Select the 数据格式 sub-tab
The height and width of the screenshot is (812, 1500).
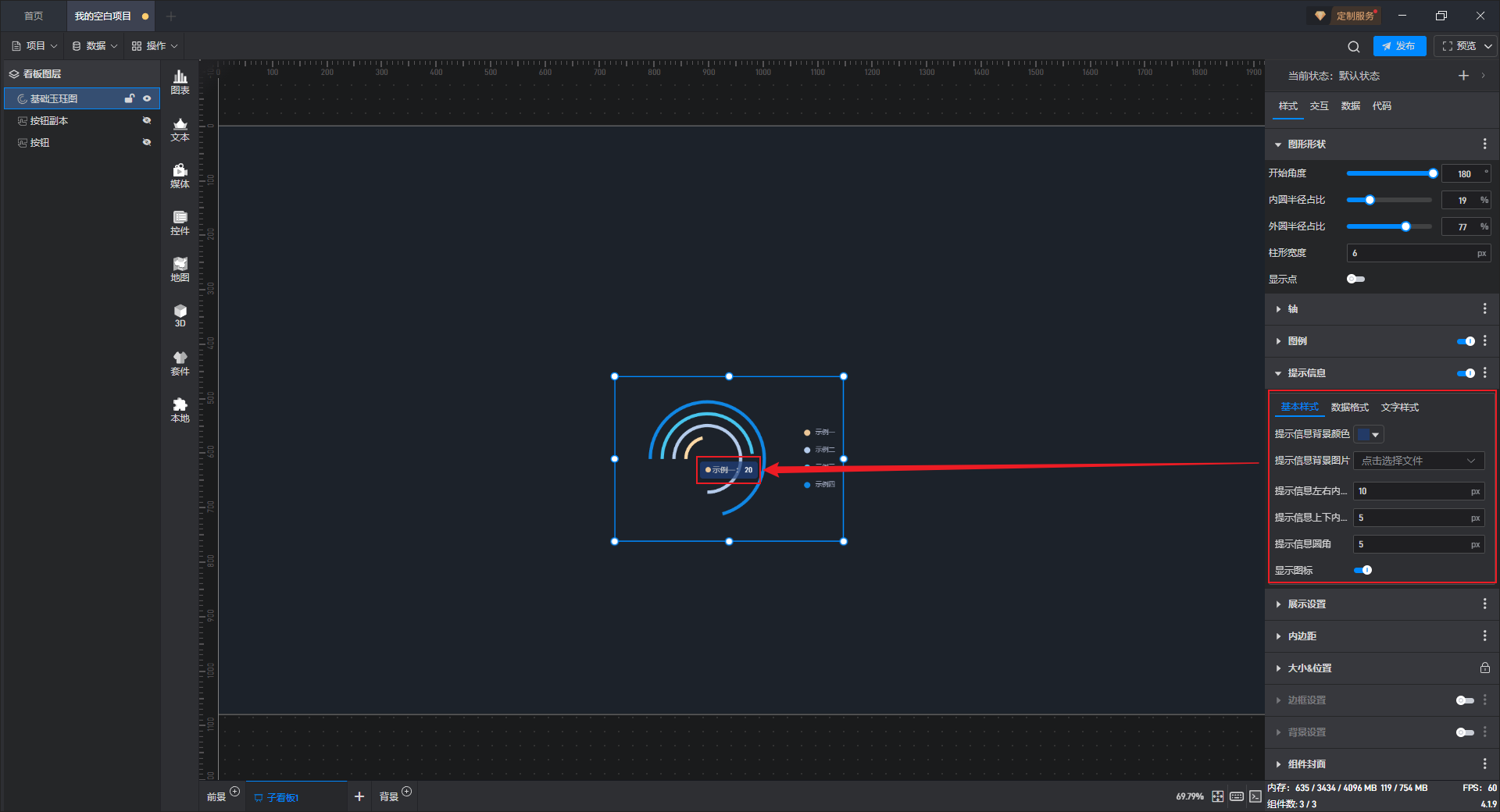(1350, 408)
